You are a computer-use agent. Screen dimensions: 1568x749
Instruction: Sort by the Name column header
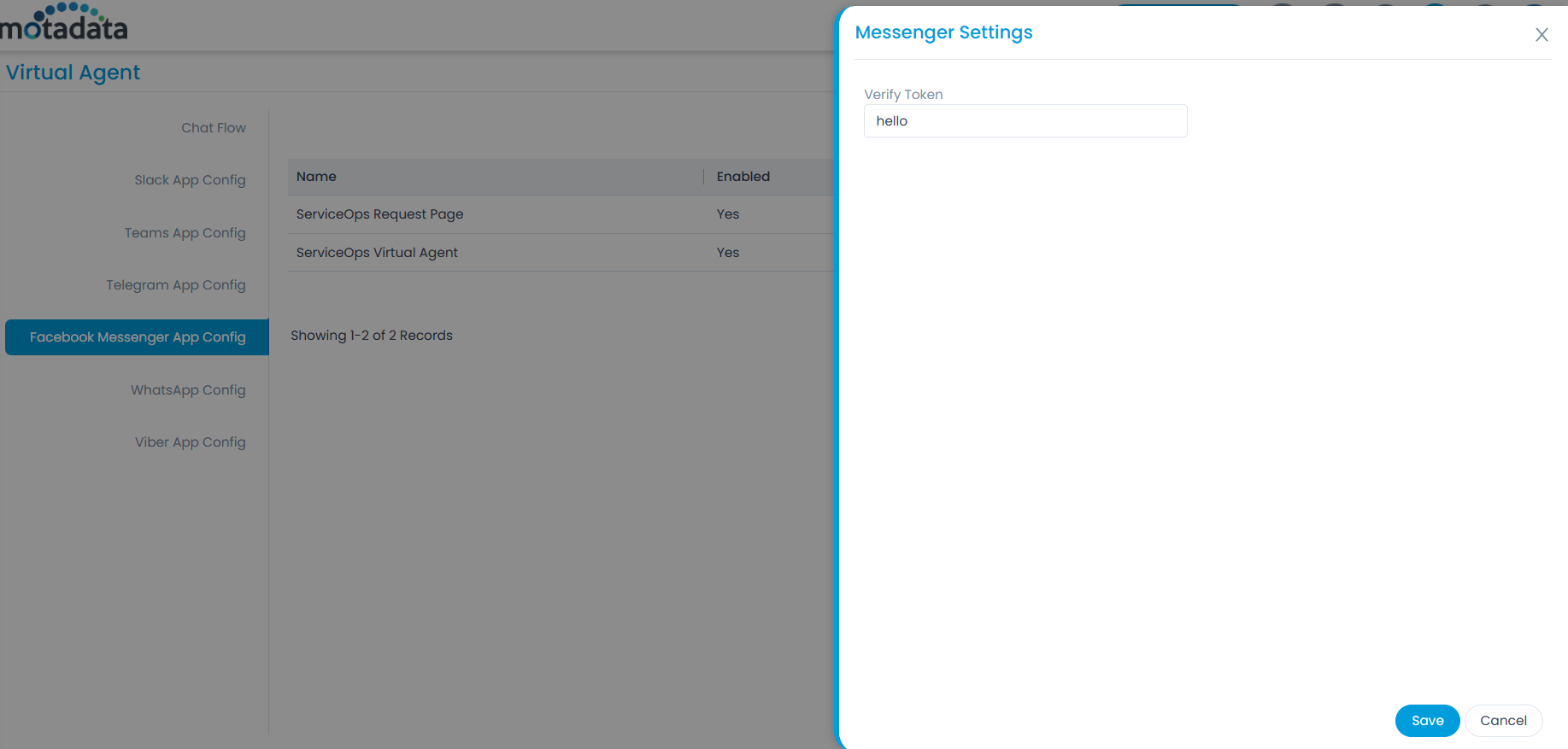point(316,177)
